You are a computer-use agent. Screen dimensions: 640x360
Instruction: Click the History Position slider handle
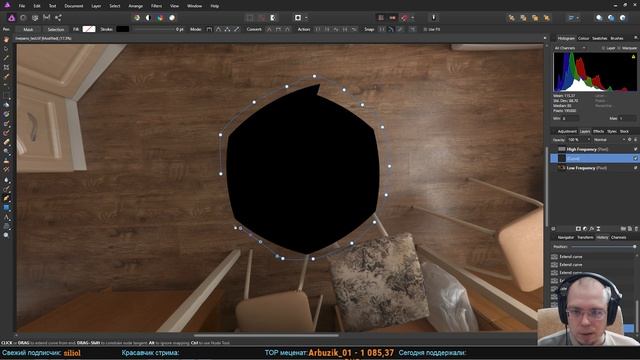point(635,247)
